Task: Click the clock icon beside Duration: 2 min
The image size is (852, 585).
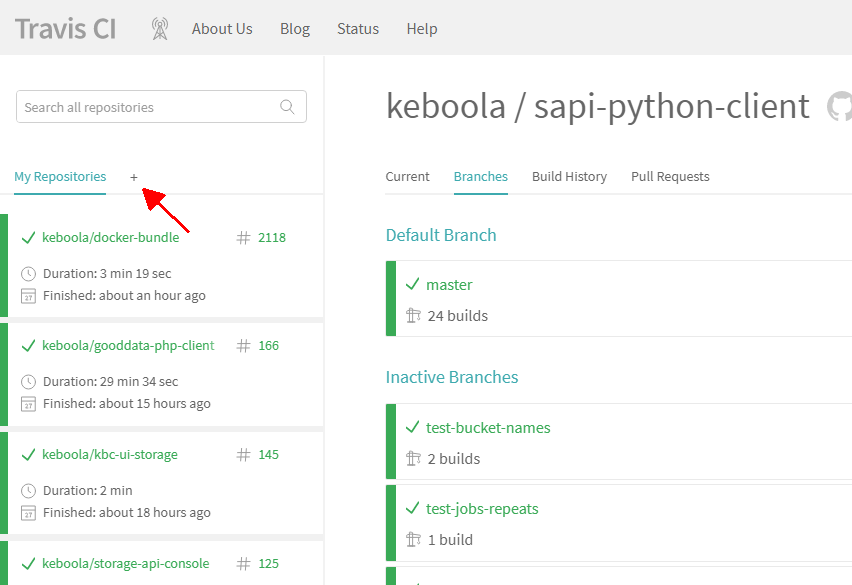Action: (28, 491)
